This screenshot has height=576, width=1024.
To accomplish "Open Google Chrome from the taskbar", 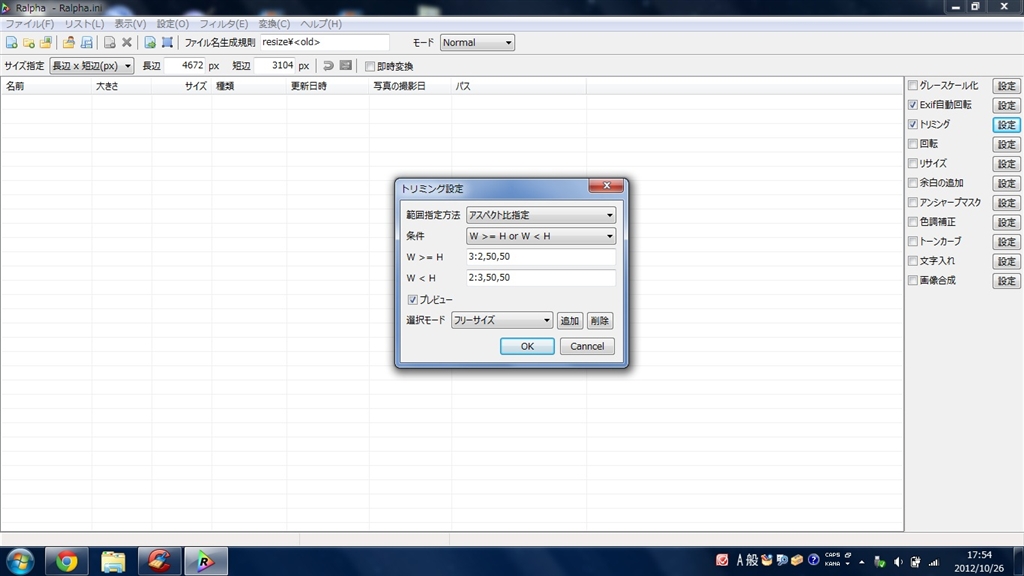I will 67,562.
